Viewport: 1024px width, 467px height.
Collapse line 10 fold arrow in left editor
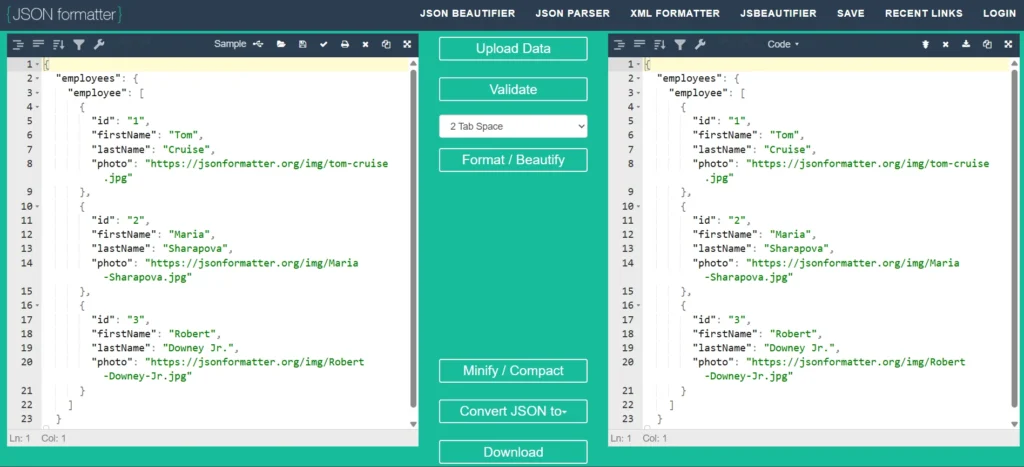coord(37,206)
